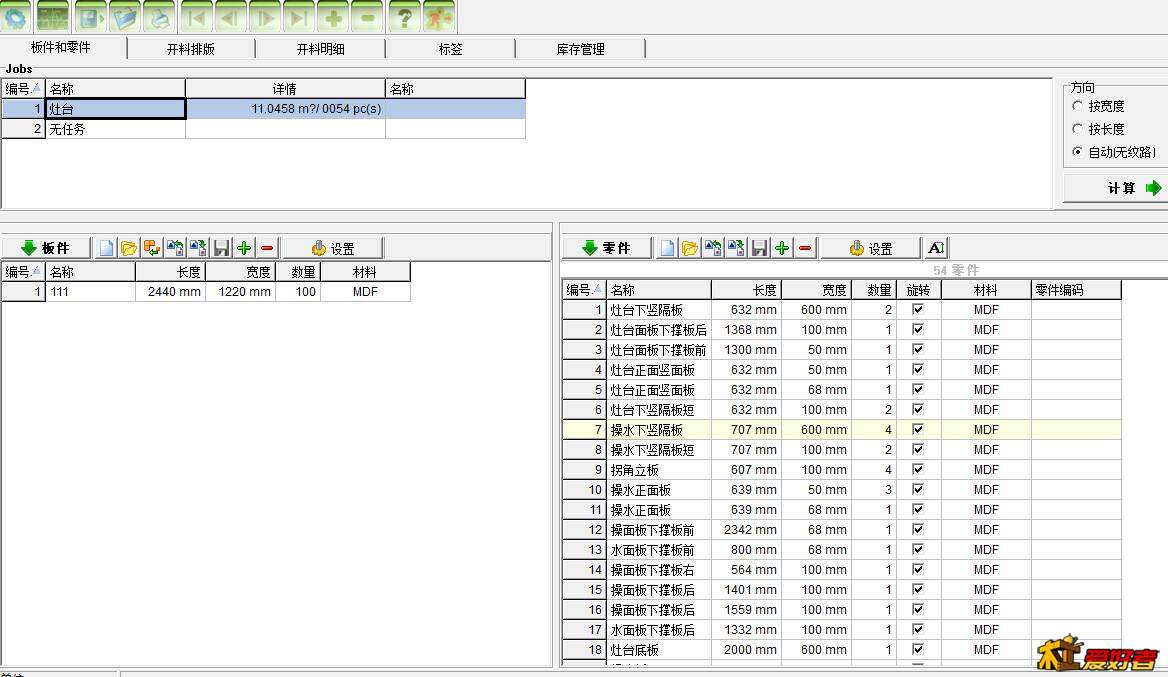Select the 灶台 job name cell

click(115, 109)
